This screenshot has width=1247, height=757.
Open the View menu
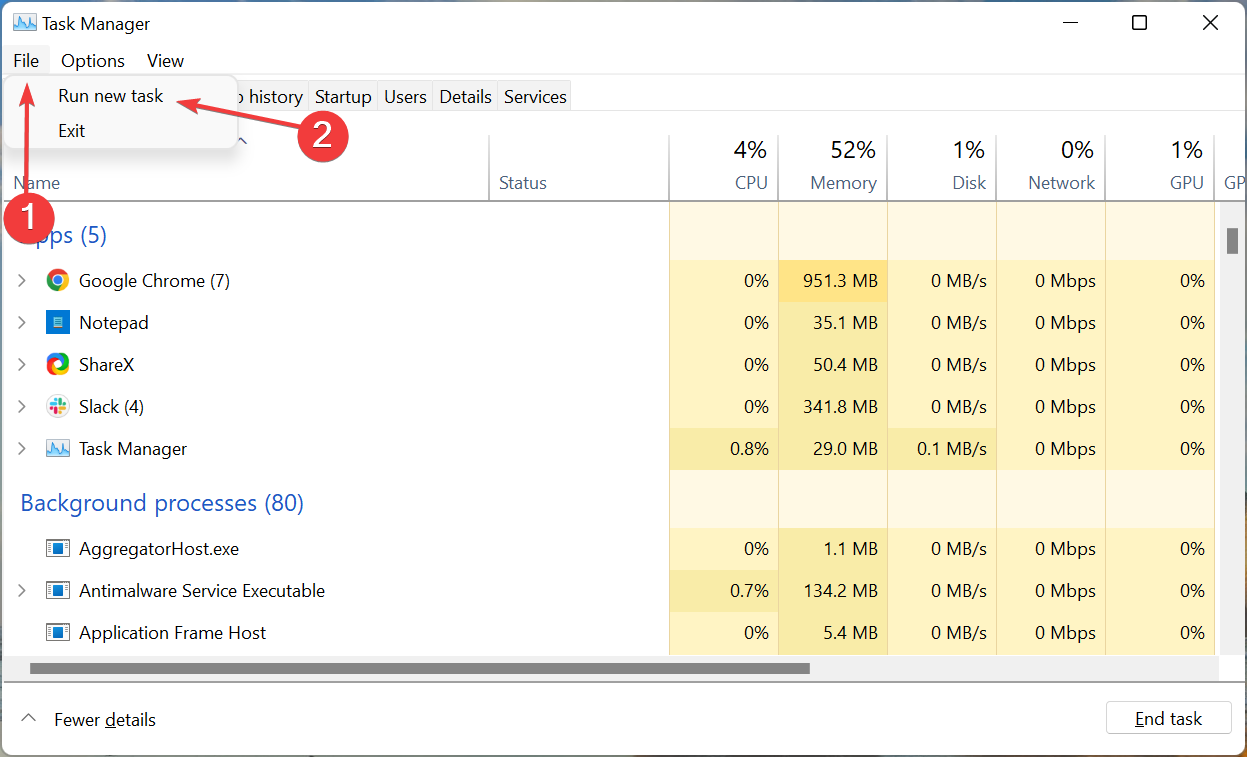164,60
